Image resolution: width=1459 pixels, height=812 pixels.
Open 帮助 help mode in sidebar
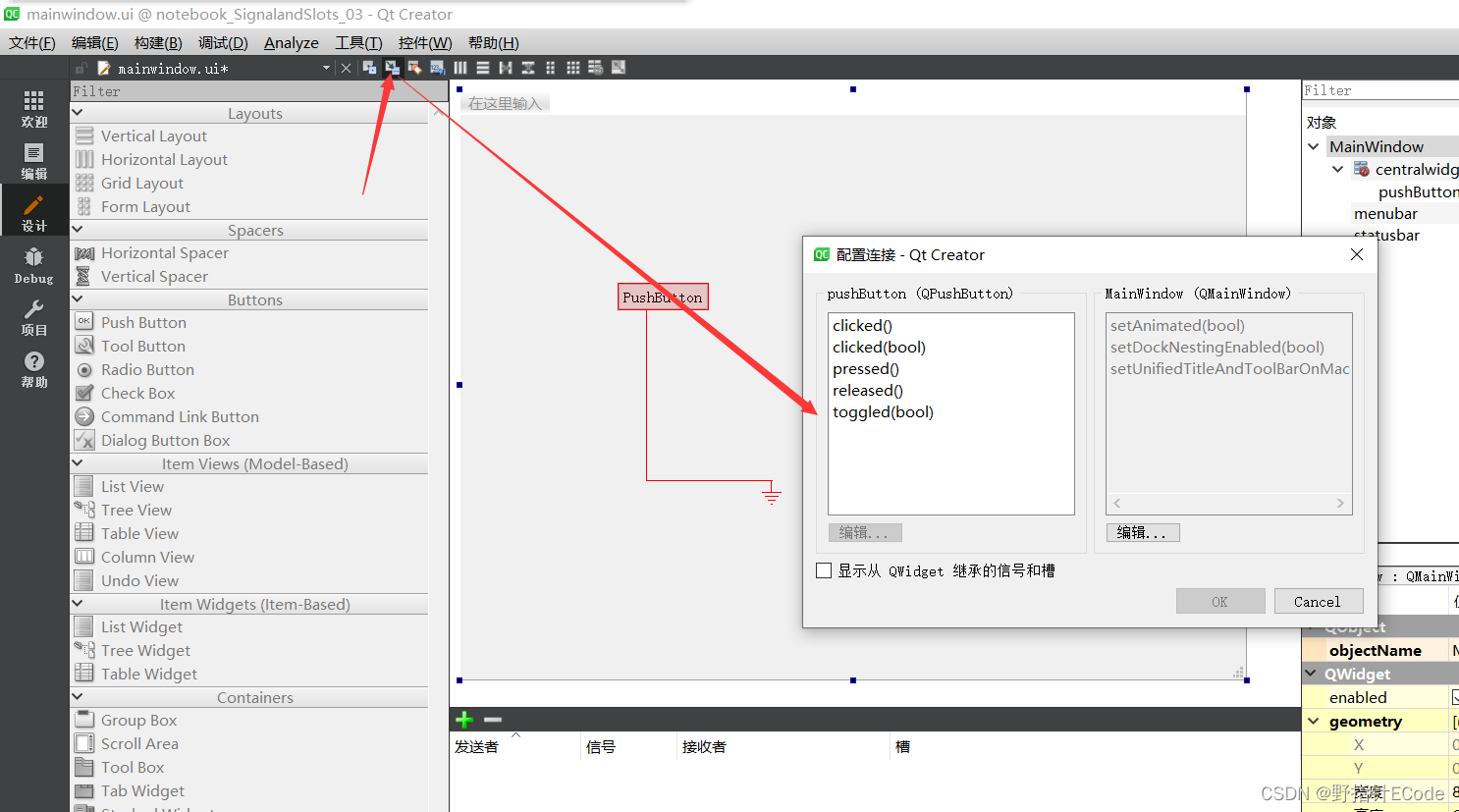(34, 369)
